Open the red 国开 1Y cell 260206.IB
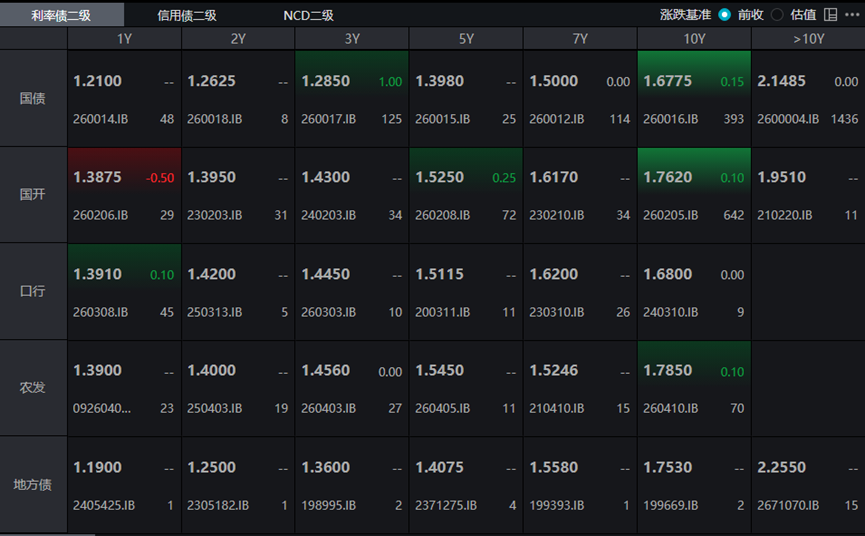Image resolution: width=865 pixels, height=536 pixels. [124, 195]
